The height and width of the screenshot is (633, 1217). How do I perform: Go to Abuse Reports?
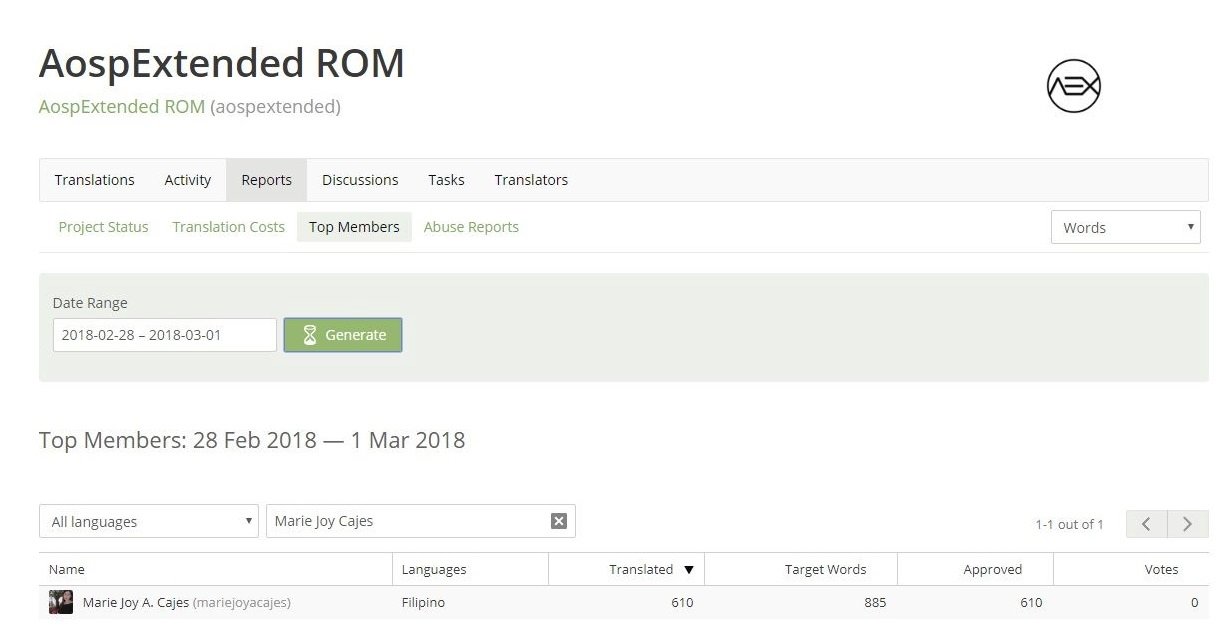point(471,227)
